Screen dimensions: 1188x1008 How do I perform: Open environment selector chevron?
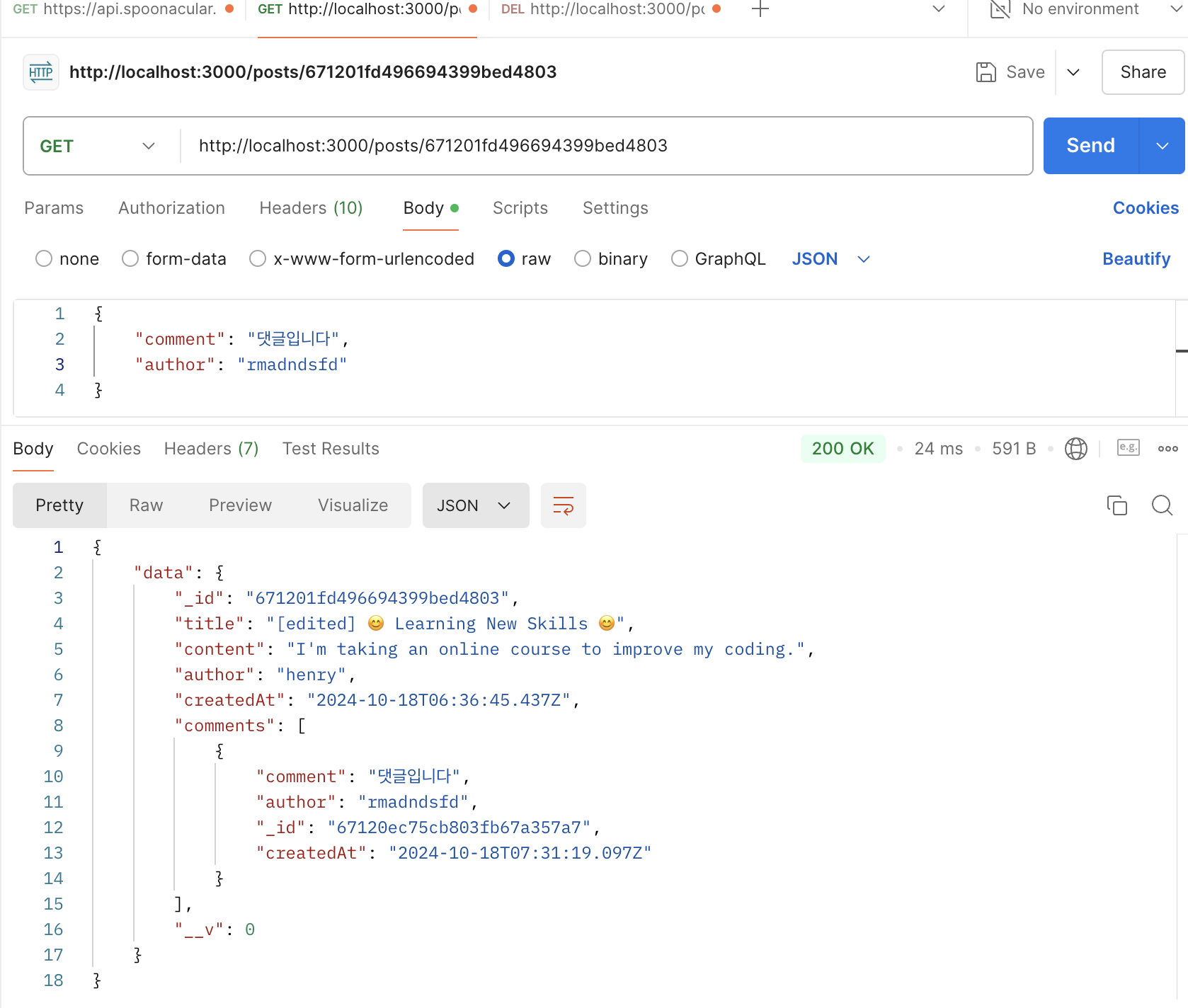point(1175,9)
